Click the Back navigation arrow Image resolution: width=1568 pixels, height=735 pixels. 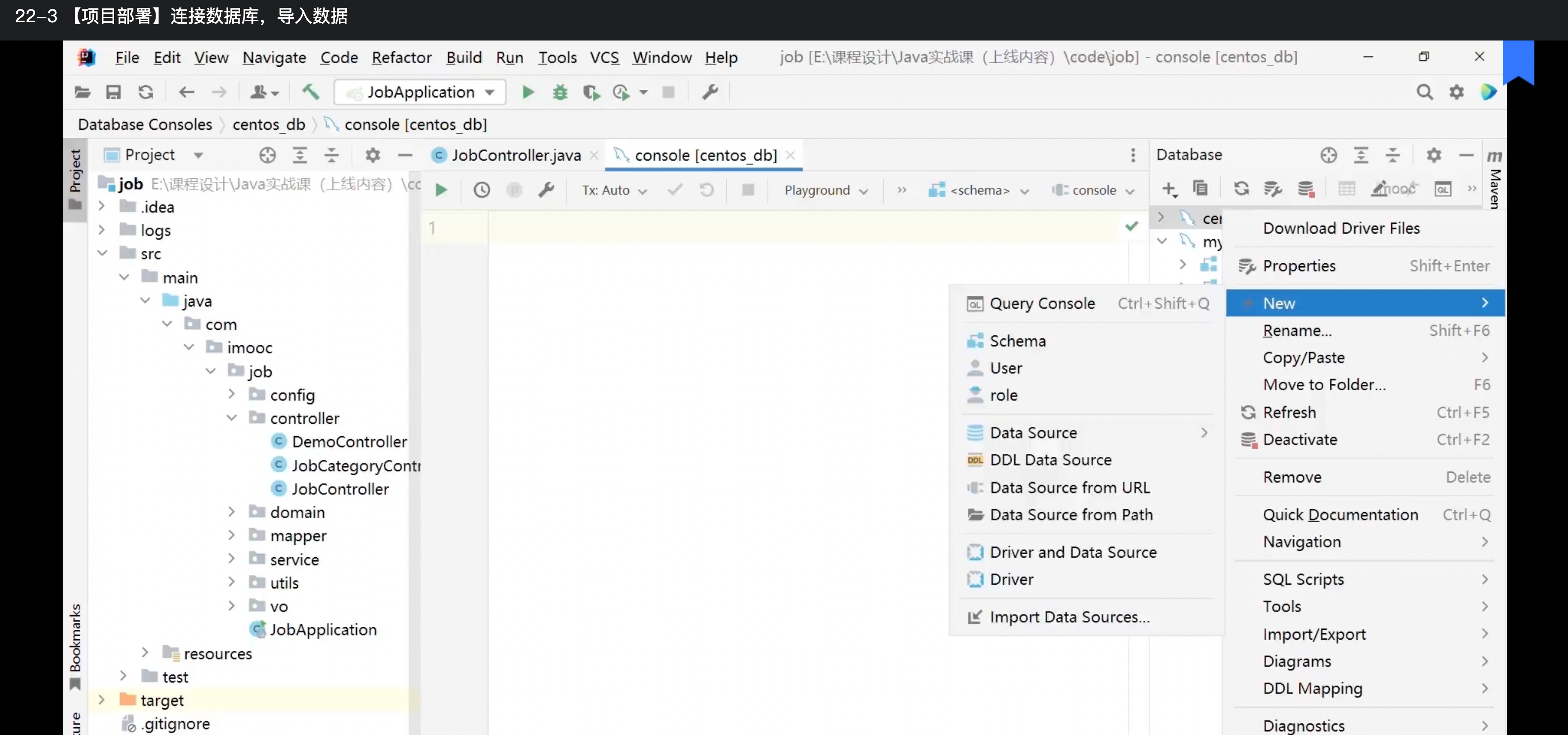186,92
